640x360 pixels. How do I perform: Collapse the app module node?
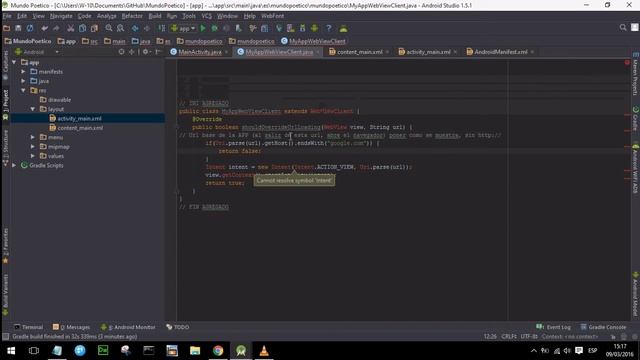[14, 62]
